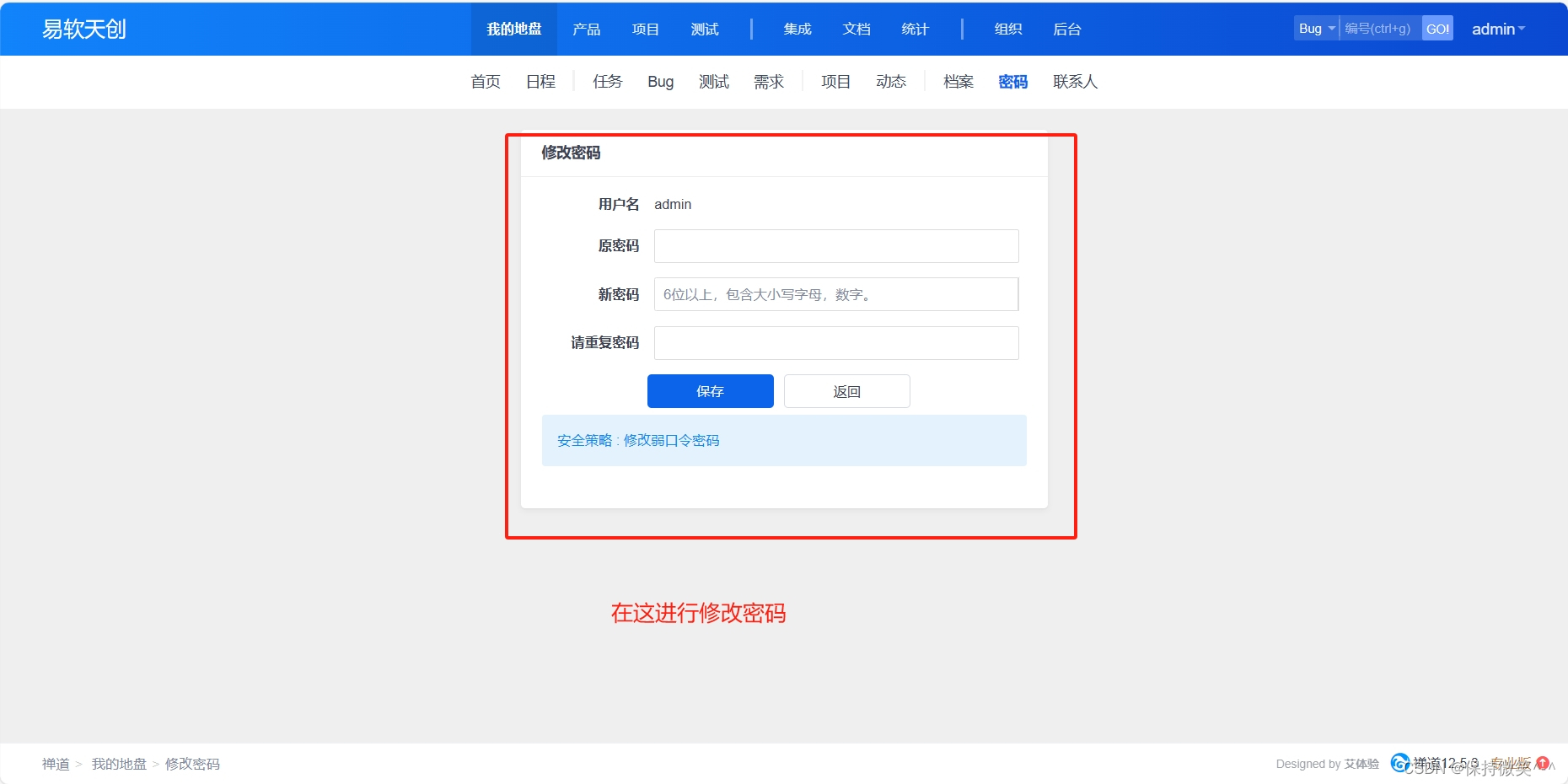Open the 后台 admin menu item
Image resolution: width=1568 pixels, height=784 pixels.
[x=1067, y=29]
